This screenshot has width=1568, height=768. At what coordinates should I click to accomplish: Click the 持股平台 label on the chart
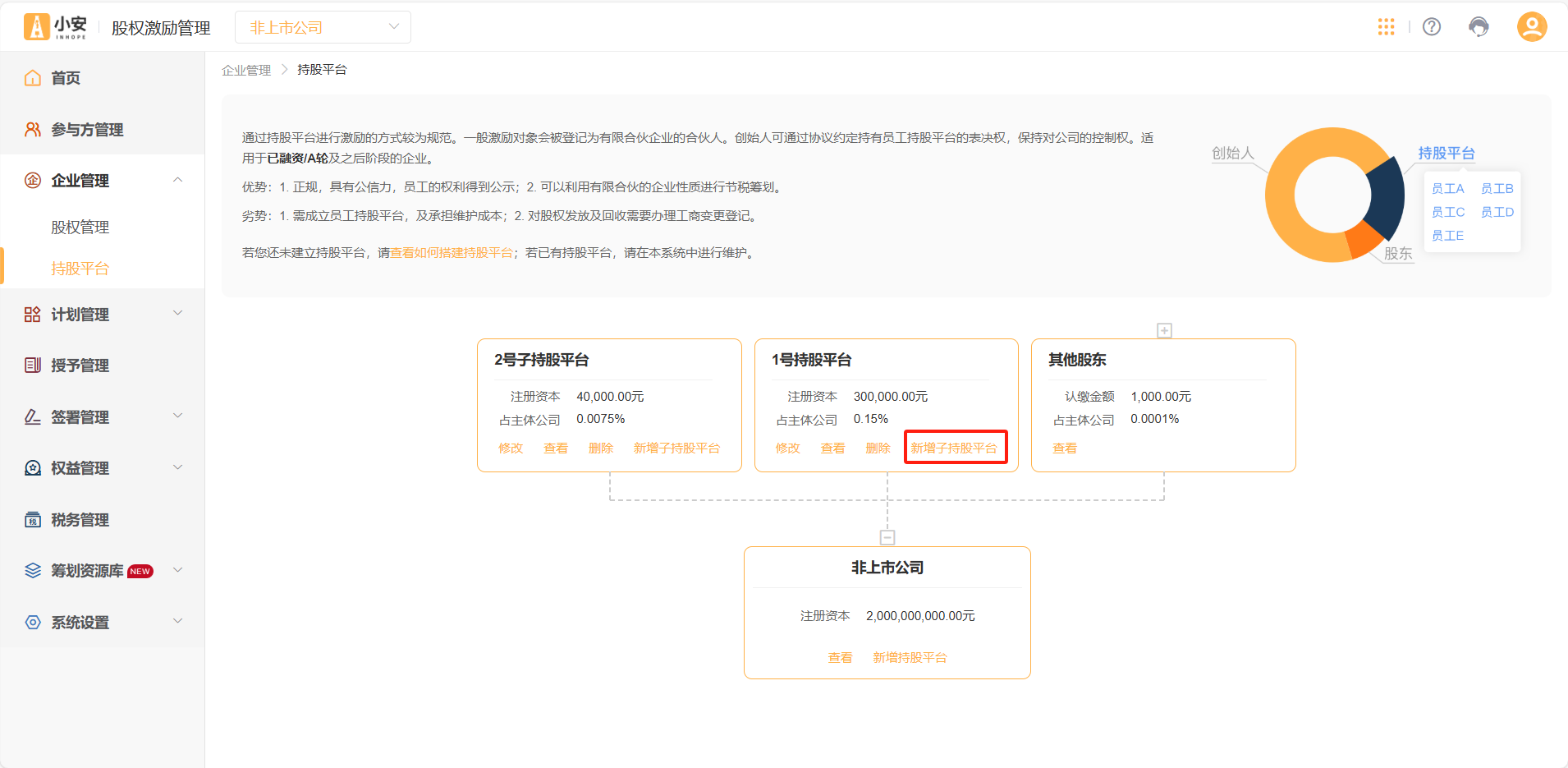click(1447, 154)
